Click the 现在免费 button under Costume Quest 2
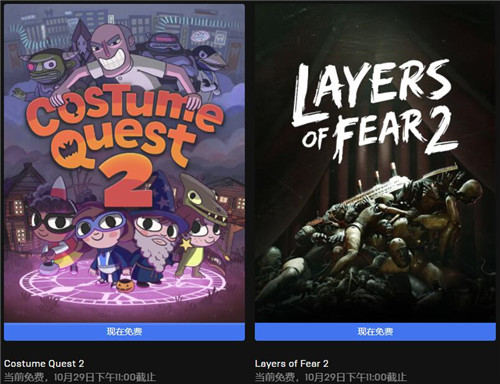Viewport: 500px width, 384px height. click(x=124, y=331)
